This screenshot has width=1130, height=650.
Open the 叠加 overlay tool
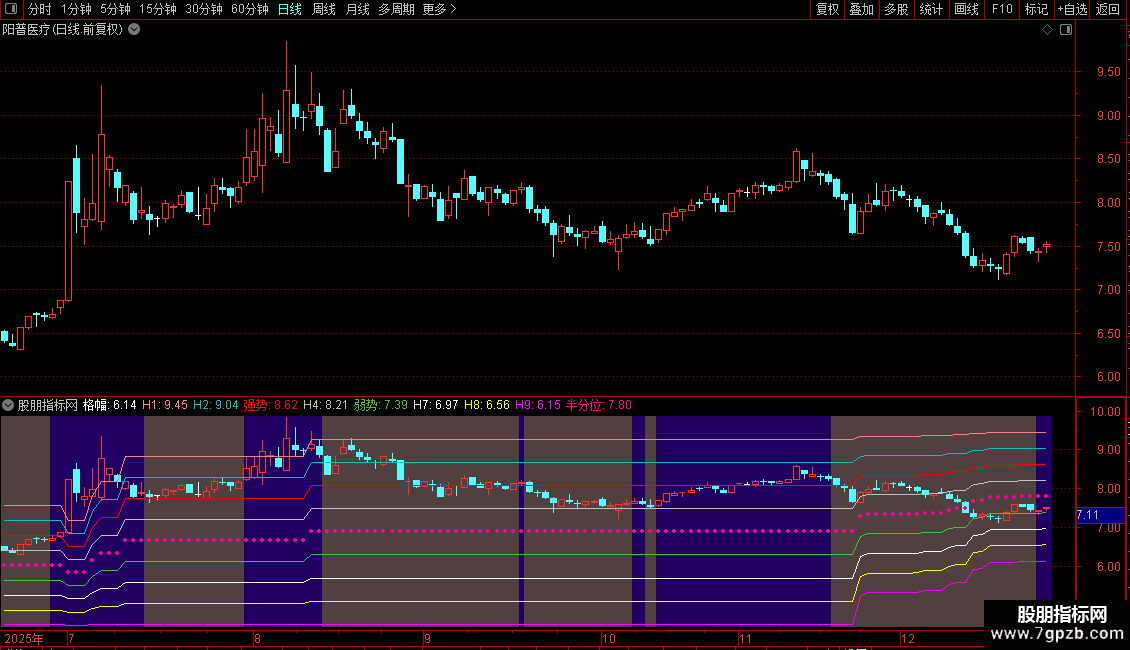(x=861, y=9)
